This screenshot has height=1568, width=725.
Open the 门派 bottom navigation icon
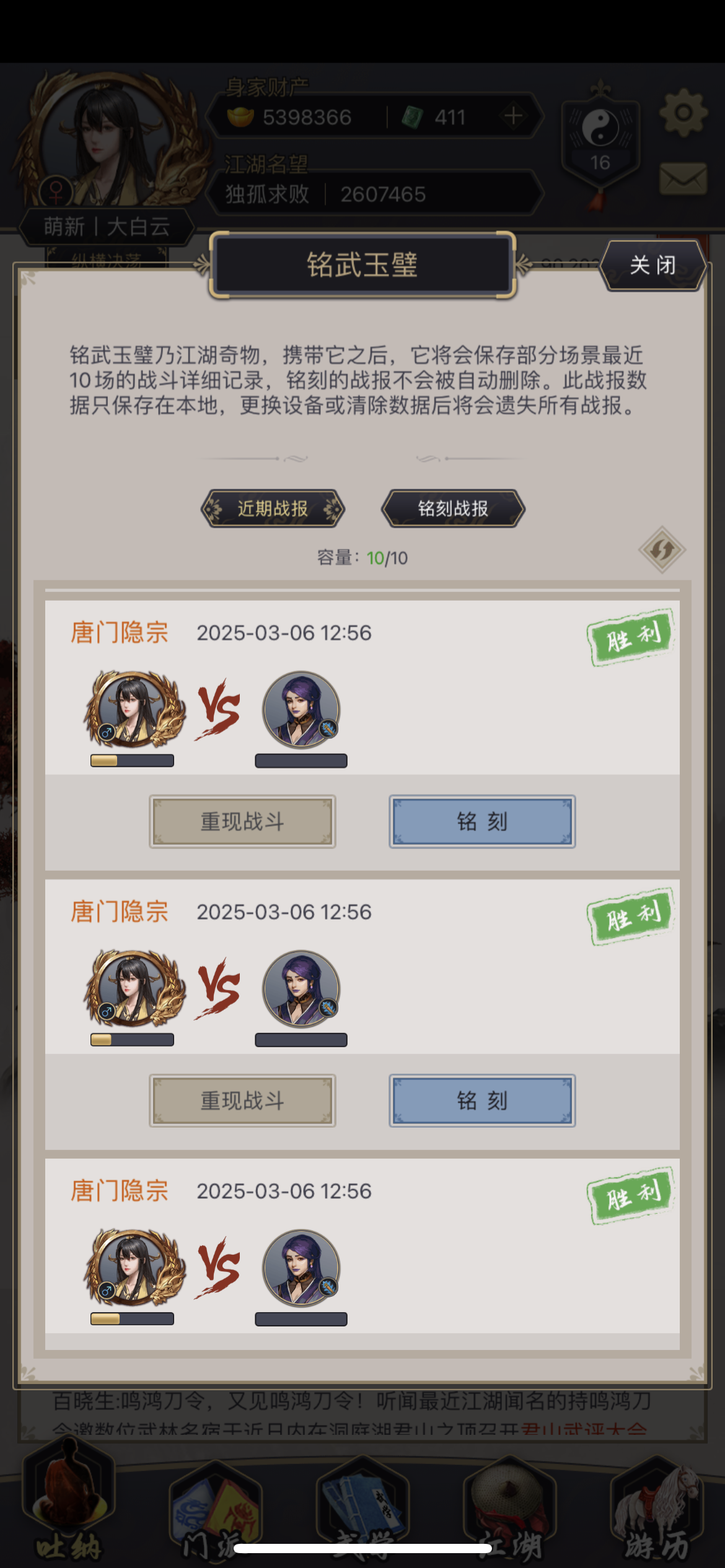[215, 1511]
